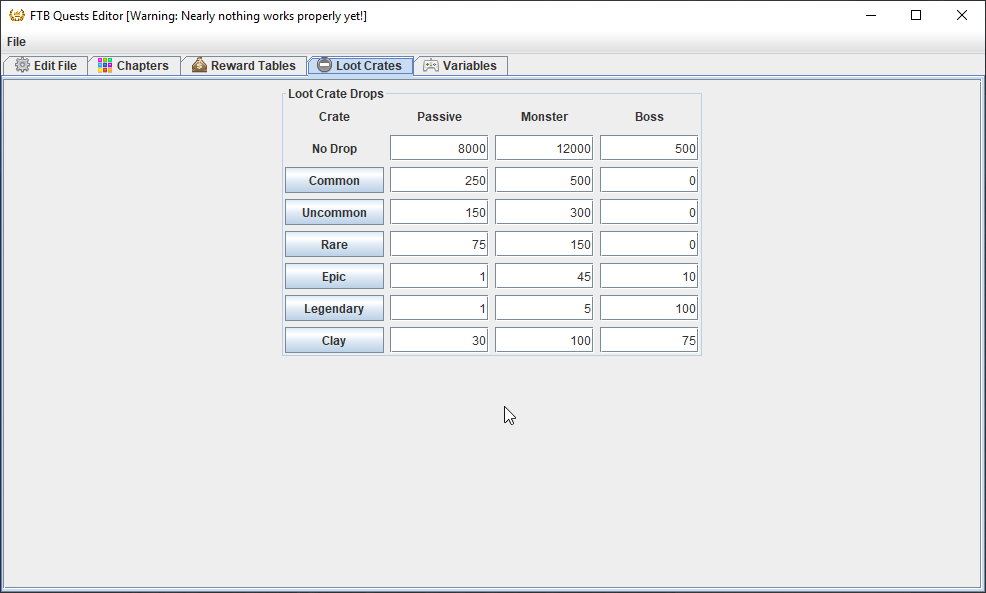
Task: Edit the Legendary Boss weight field
Action: [x=649, y=309]
